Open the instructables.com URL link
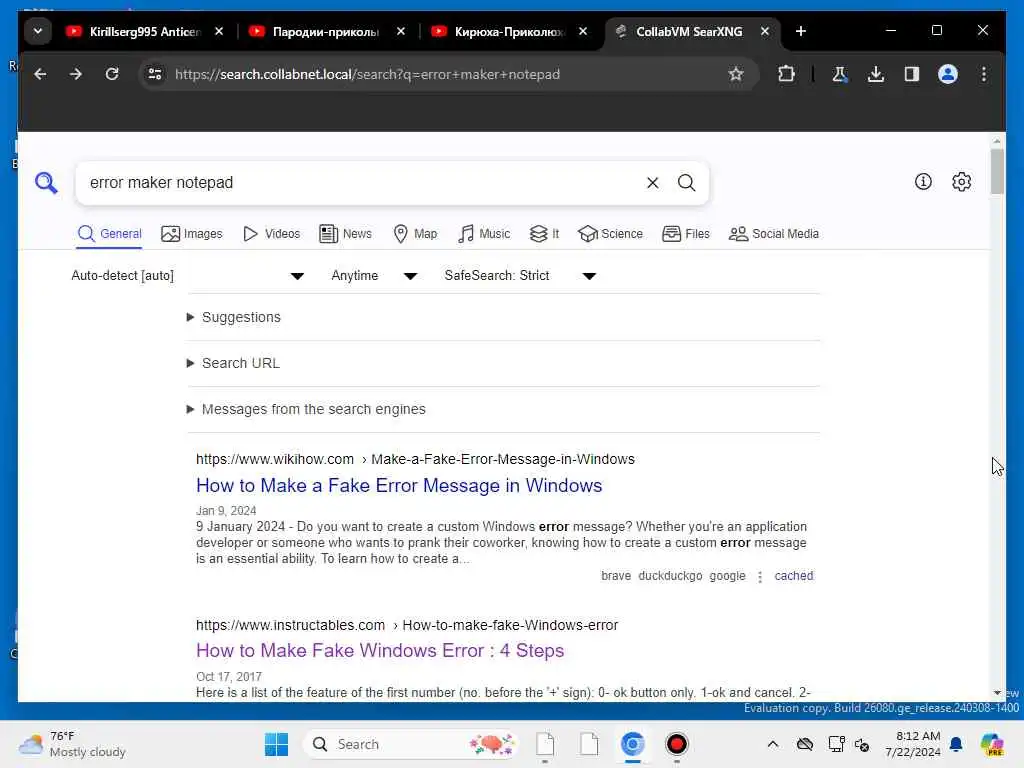This screenshot has width=1024, height=768. point(407,625)
